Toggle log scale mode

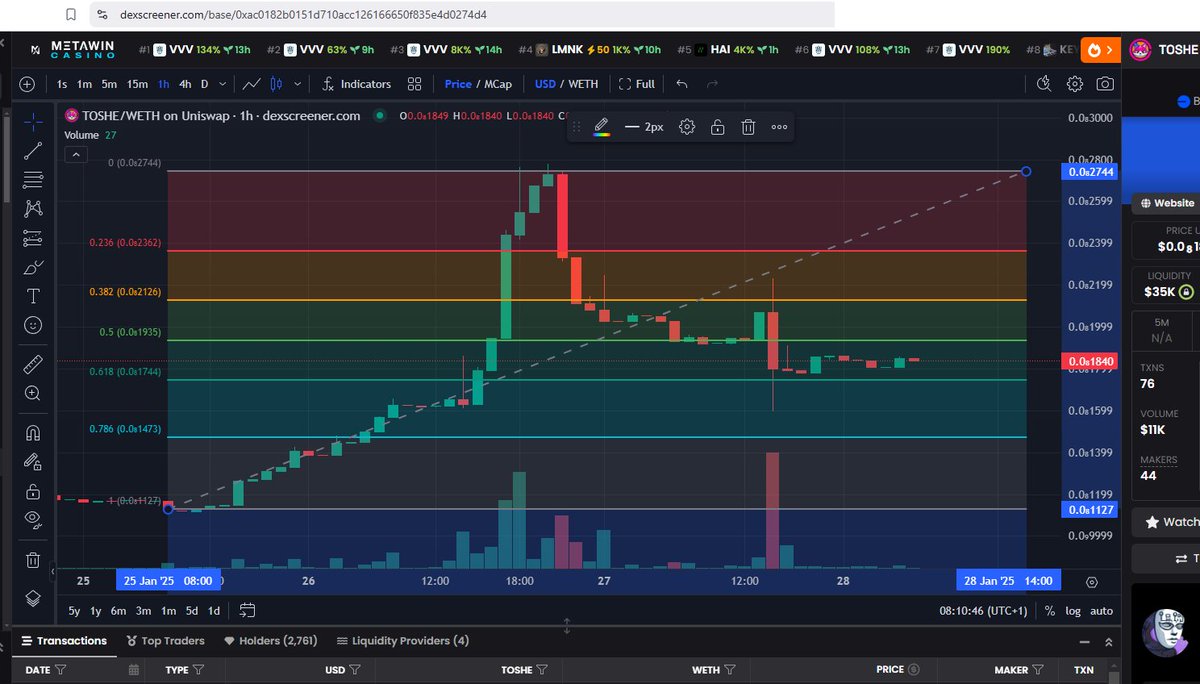pos(1073,610)
